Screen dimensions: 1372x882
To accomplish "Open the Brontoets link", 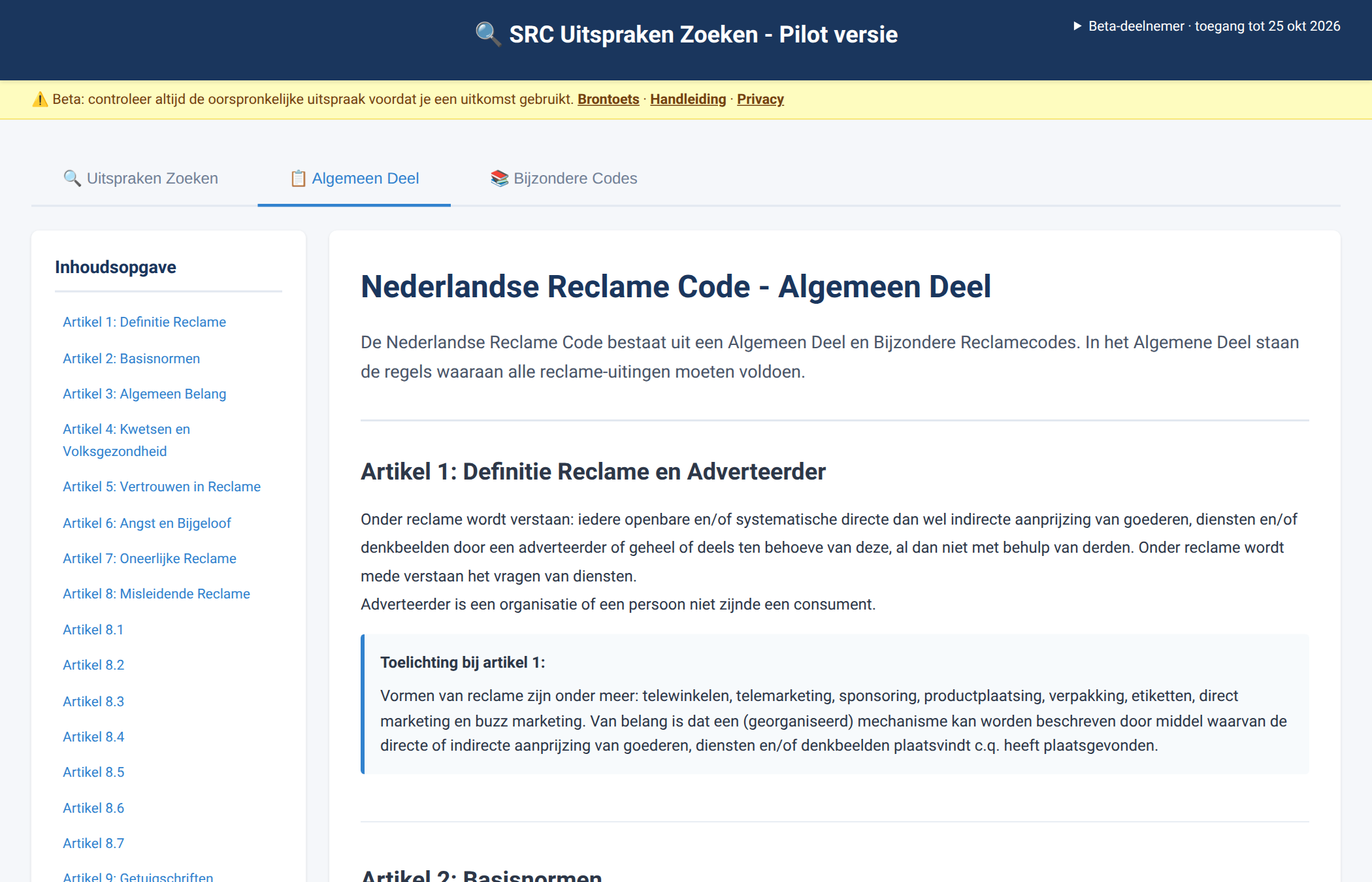I will pyautogui.click(x=608, y=99).
